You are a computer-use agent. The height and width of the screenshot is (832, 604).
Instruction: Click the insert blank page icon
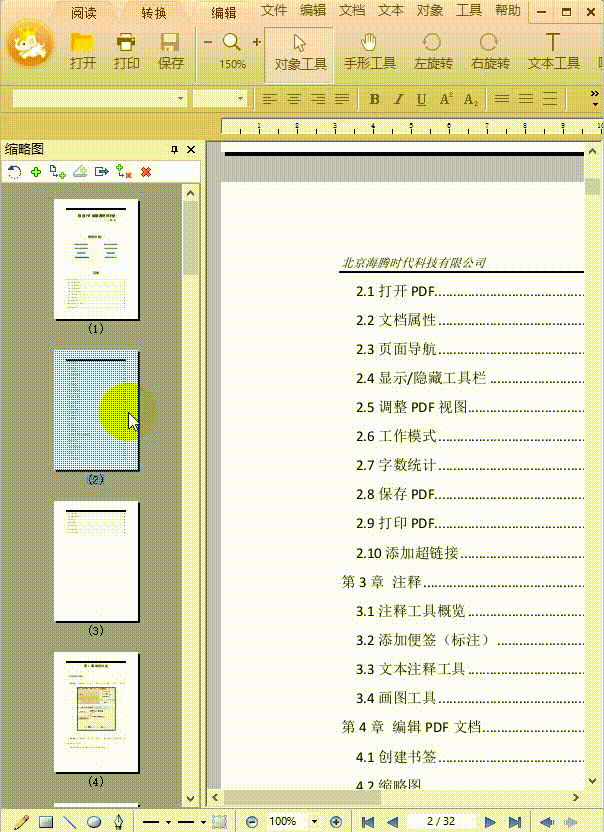[x=80, y=172]
